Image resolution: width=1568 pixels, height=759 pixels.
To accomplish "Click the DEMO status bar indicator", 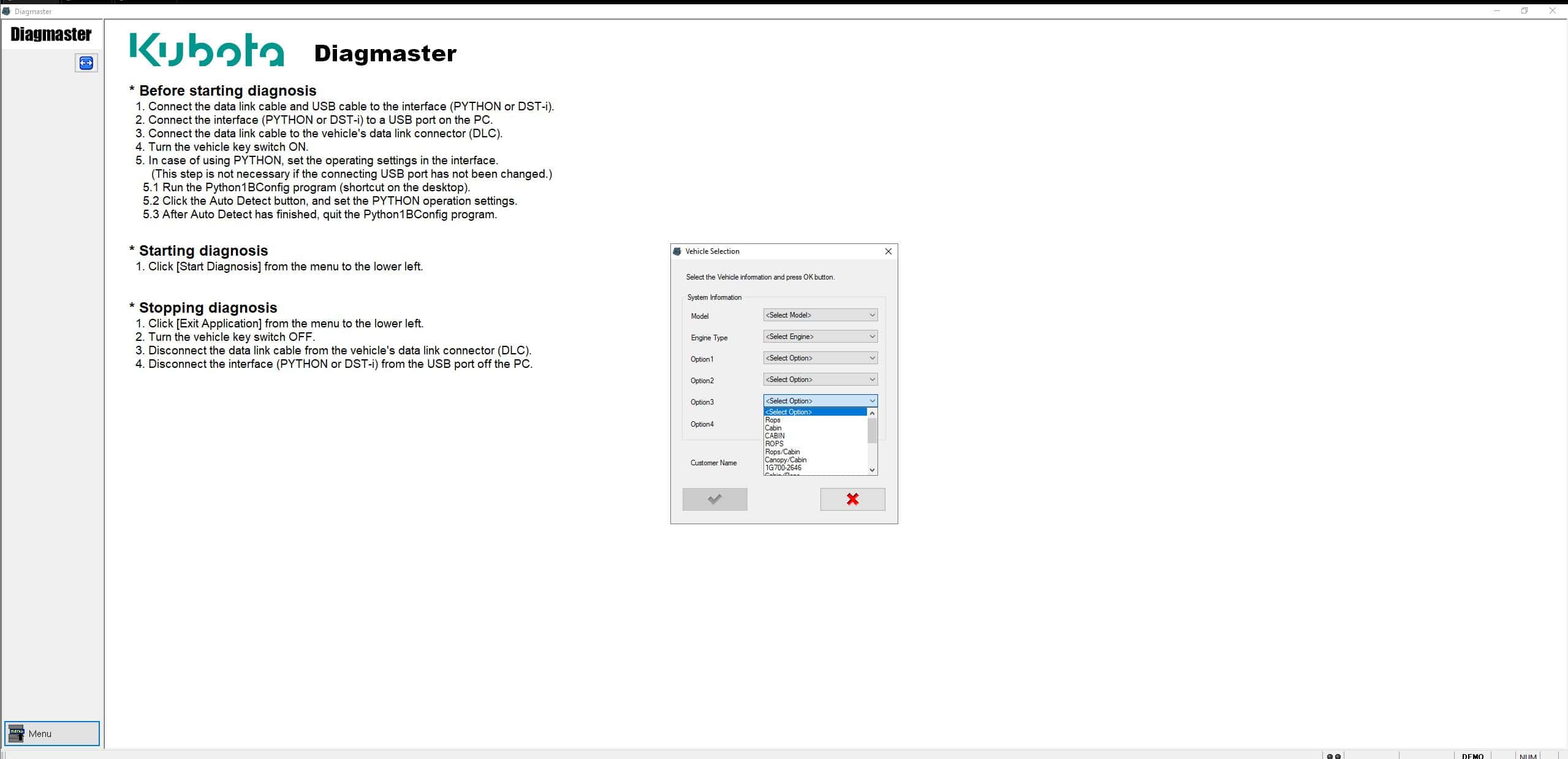I will (1472, 755).
